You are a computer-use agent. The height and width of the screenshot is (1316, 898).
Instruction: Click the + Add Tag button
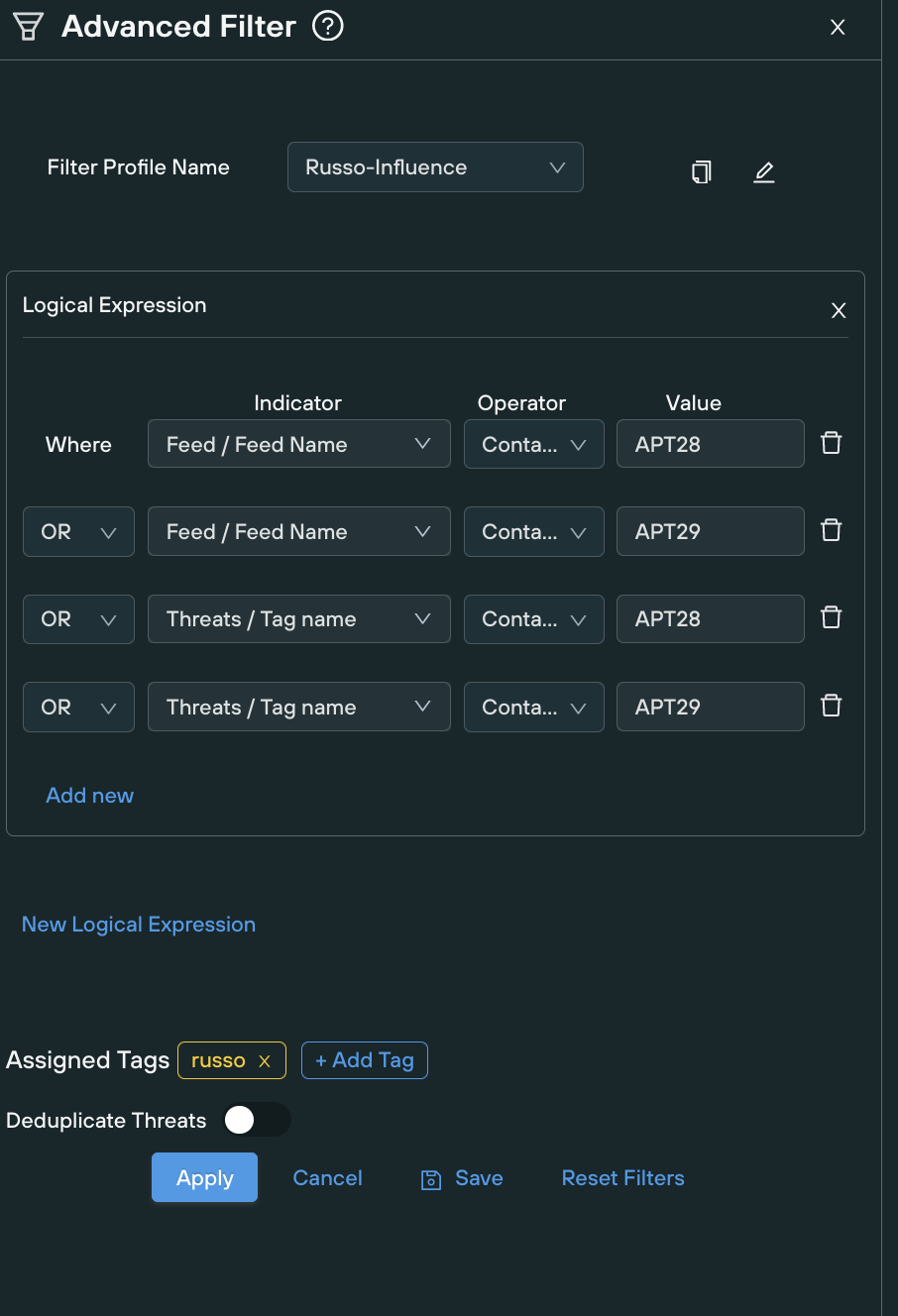pos(364,1060)
